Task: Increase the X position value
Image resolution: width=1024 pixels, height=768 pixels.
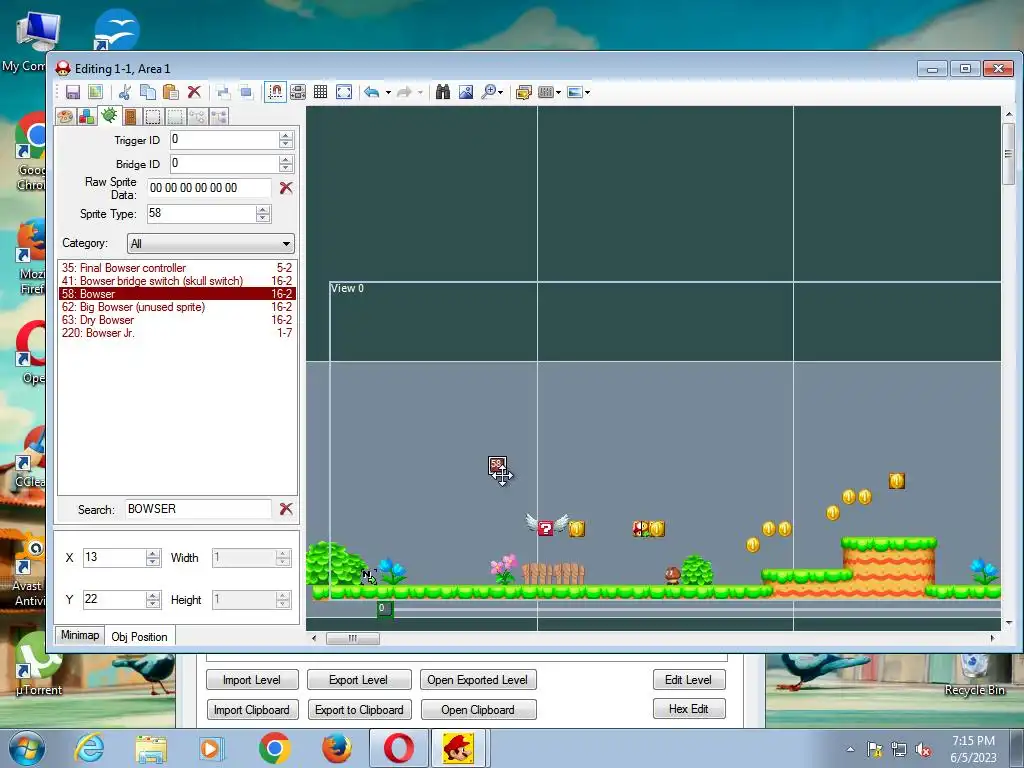Action: 153,554
